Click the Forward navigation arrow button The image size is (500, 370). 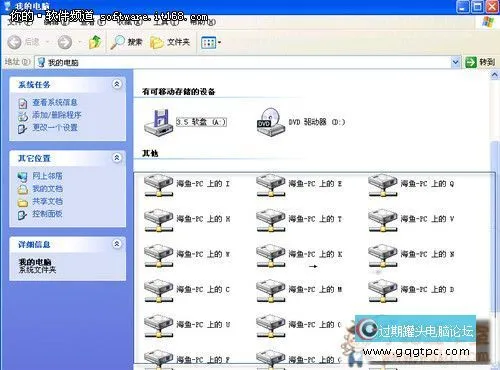(x=65, y=42)
